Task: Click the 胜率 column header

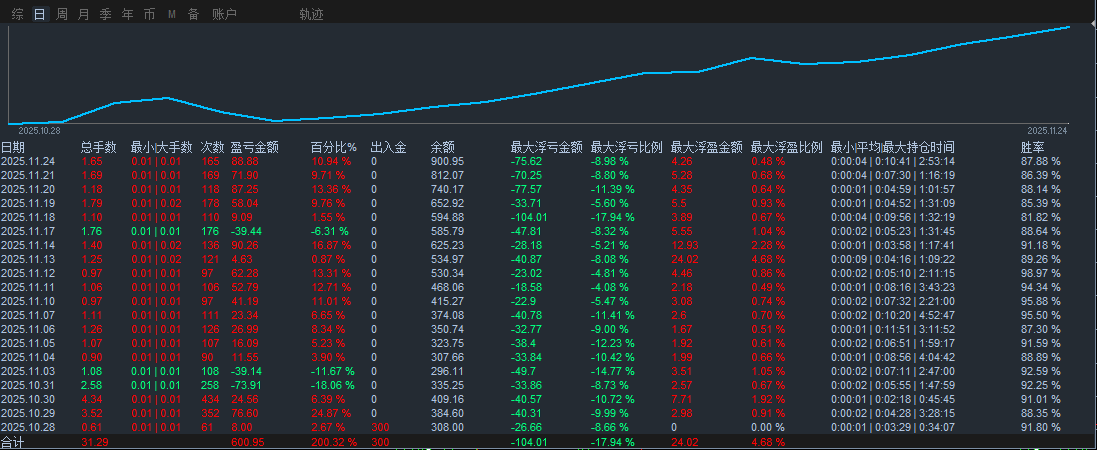Action: [1033, 147]
